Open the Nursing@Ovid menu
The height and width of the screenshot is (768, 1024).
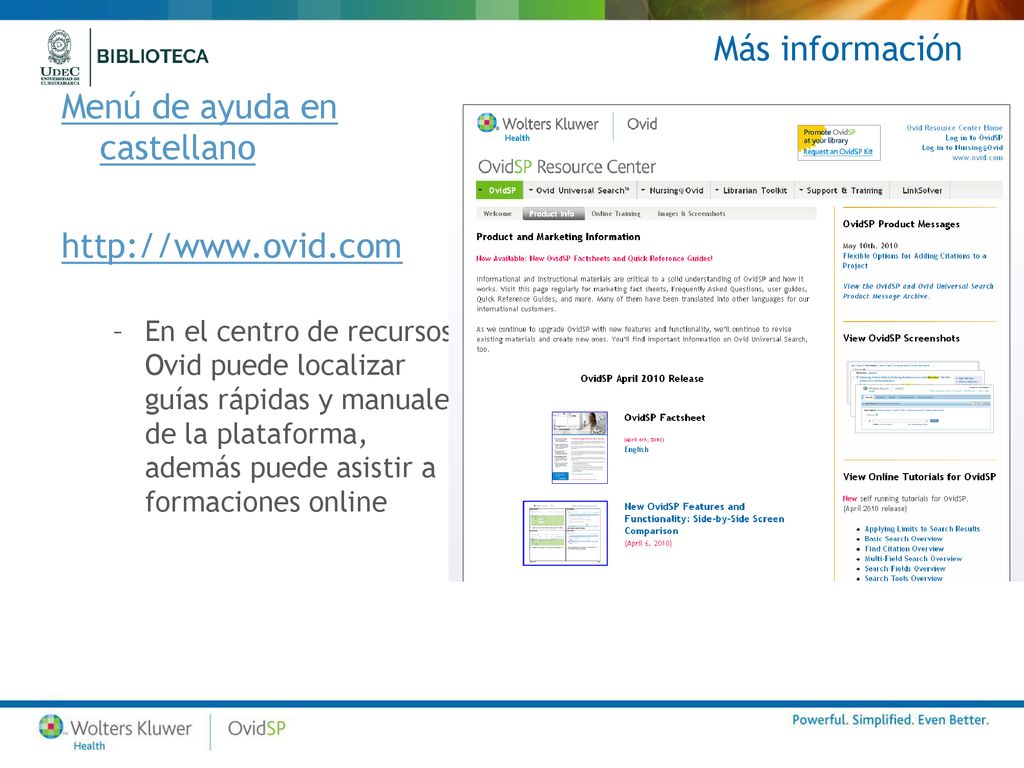[673, 191]
